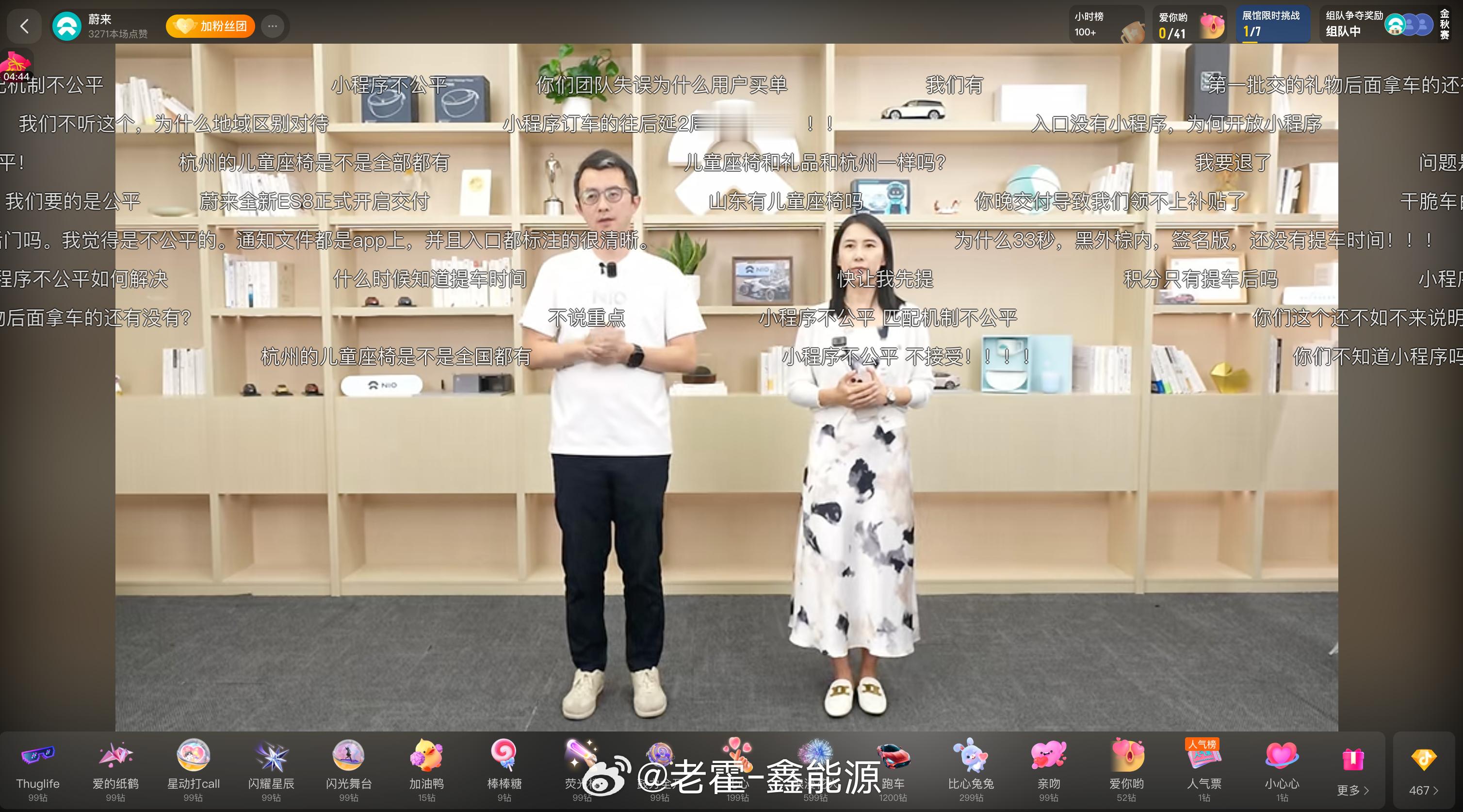This screenshot has height=812, width=1463.
Task: Click the 3271本场点赞 like count
Action: (117, 34)
